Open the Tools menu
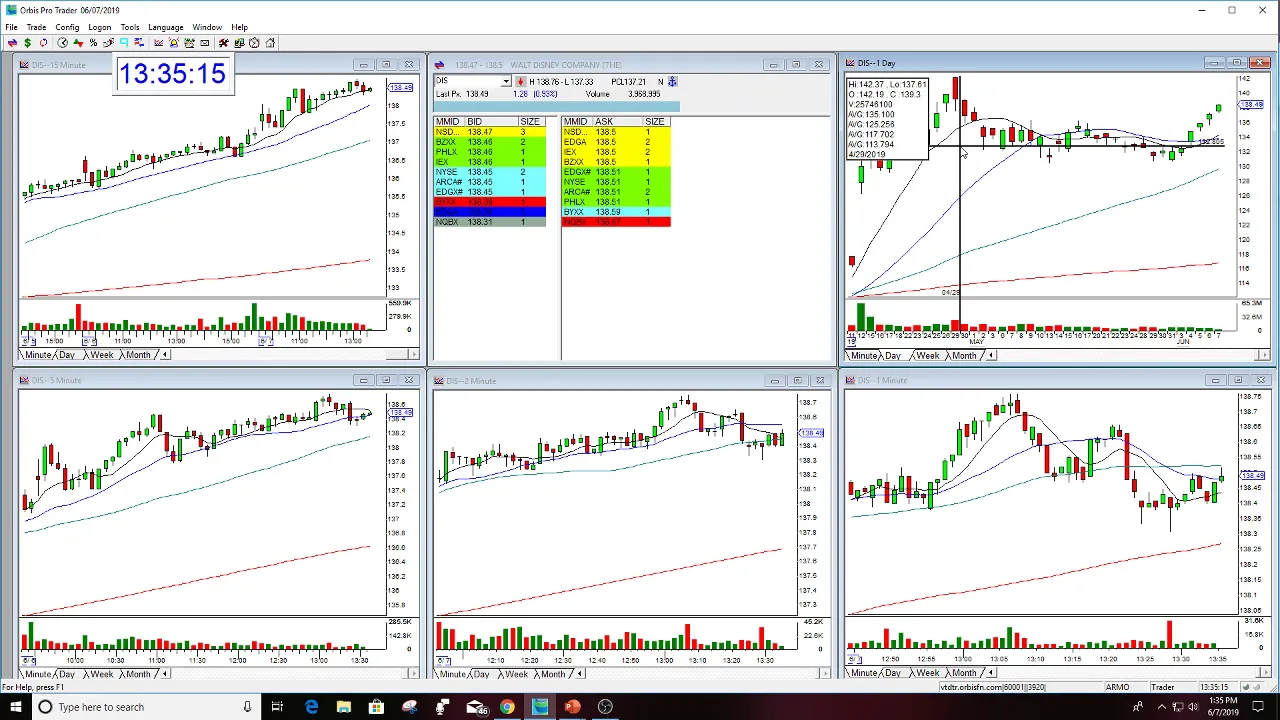 [x=130, y=27]
